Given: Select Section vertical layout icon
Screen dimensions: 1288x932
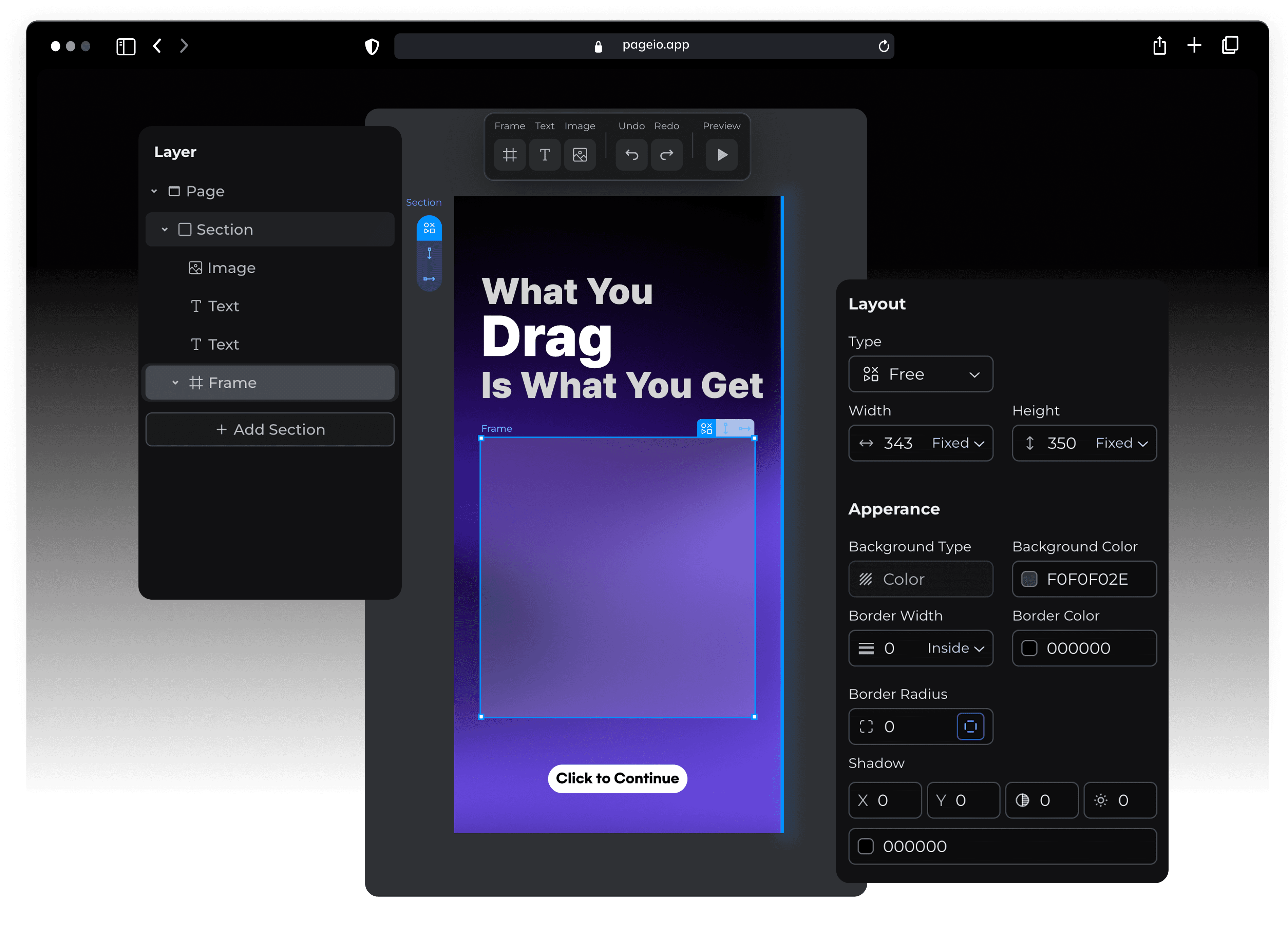Looking at the screenshot, I should click(429, 253).
